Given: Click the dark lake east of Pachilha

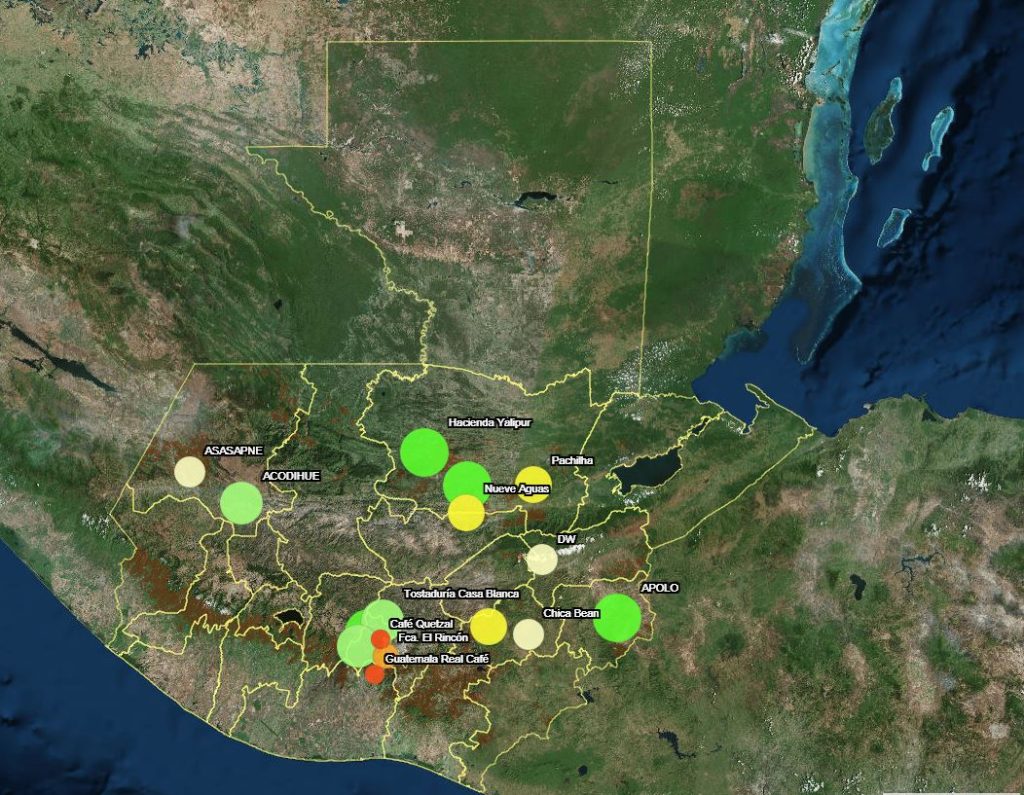Looking at the screenshot, I should pyautogui.click(x=647, y=469).
